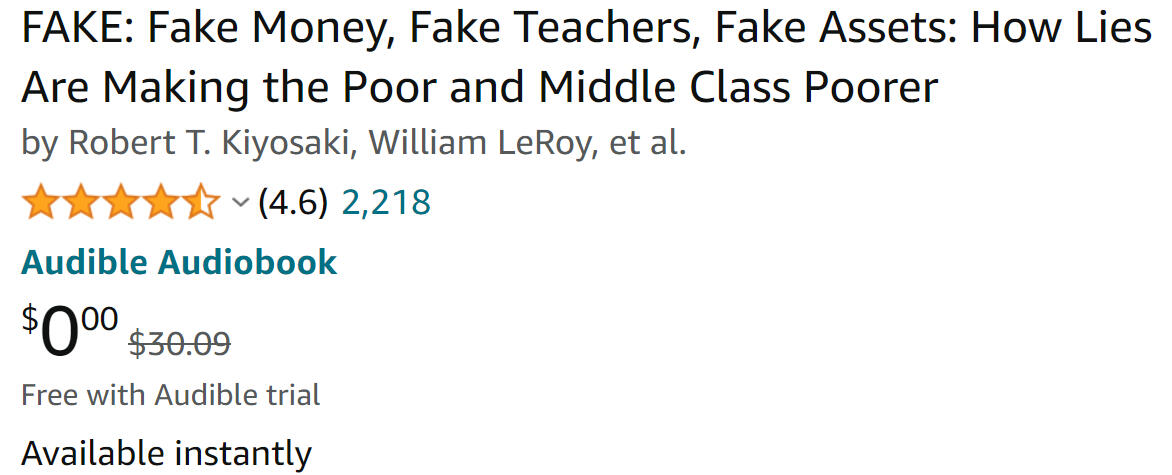1172x475 pixels.
Task: Click 'et al.' in the author line
Action: click(x=648, y=142)
